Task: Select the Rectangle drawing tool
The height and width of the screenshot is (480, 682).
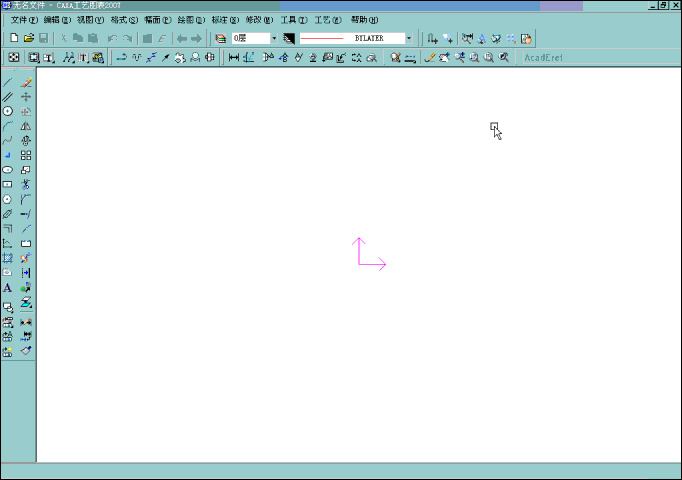Action: pyautogui.click(x=8, y=184)
